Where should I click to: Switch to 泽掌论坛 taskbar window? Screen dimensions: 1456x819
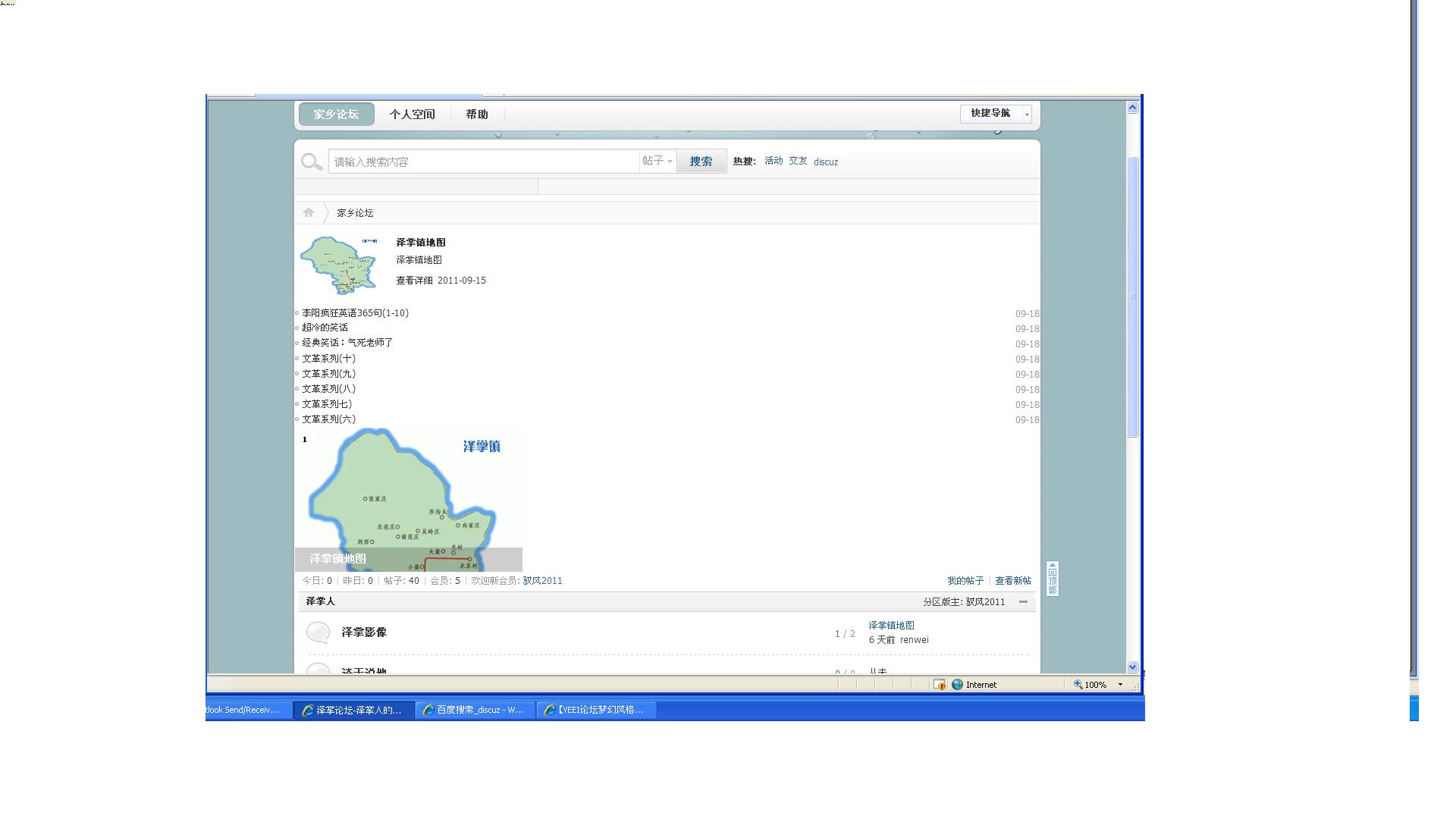(x=354, y=710)
